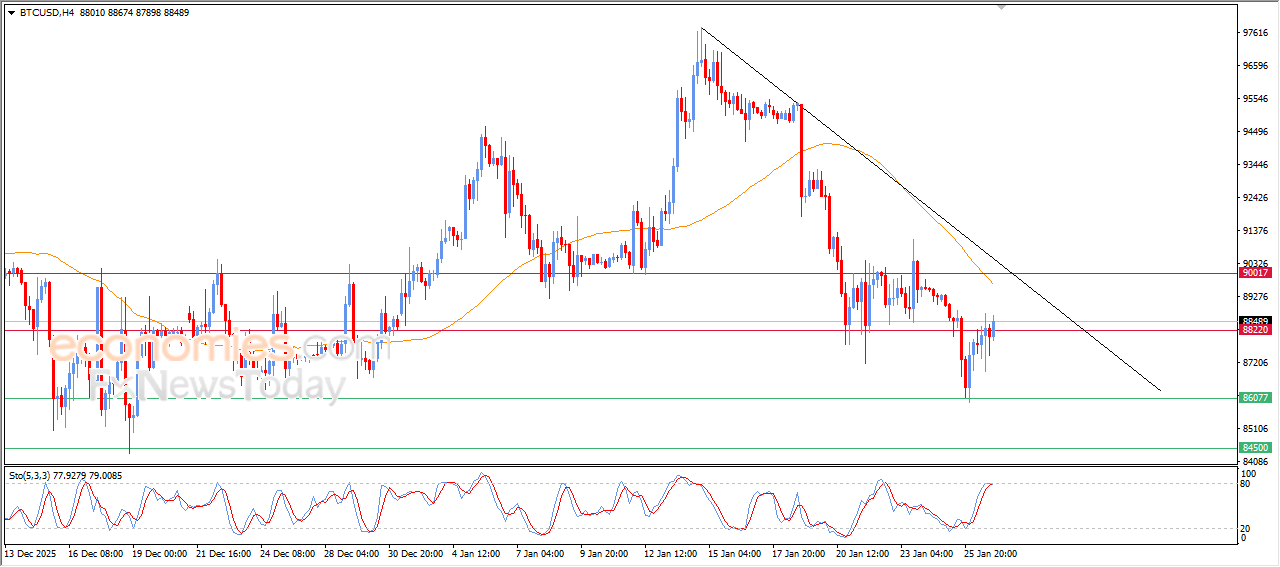Select the red 88220 price level tag
Screen dimensions: 1280x567
(x=1255, y=330)
